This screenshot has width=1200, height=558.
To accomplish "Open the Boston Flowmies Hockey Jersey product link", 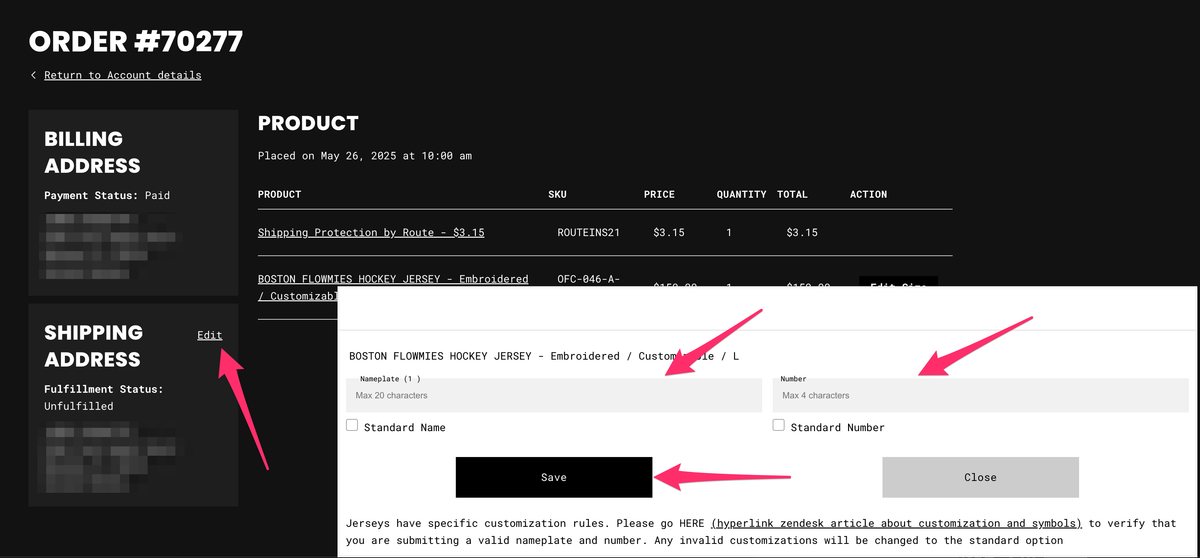I will click(393, 287).
